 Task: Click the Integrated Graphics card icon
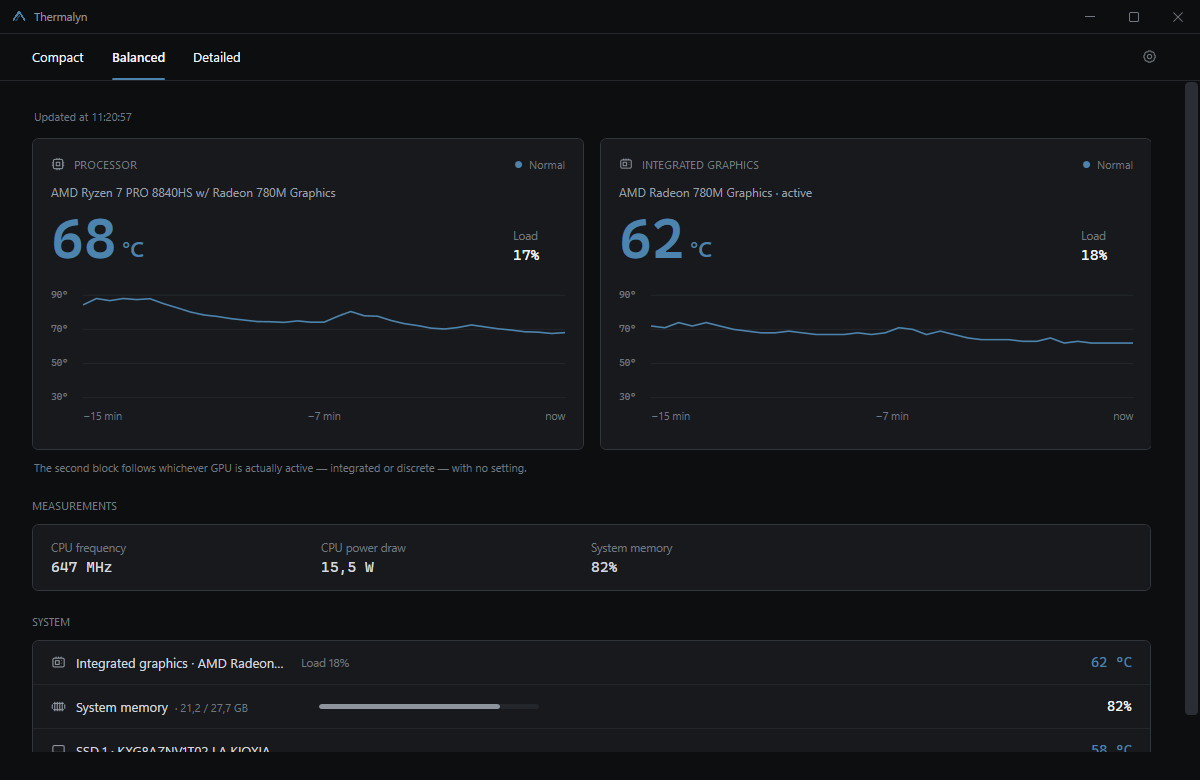[x=626, y=164]
